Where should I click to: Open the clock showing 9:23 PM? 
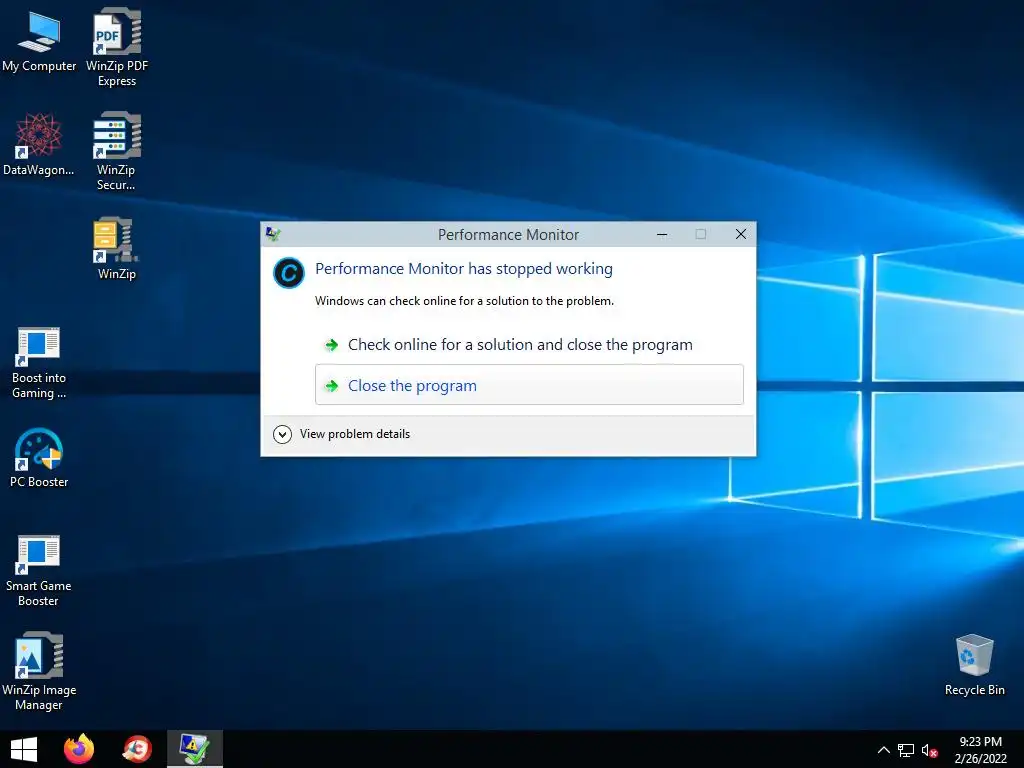980,750
